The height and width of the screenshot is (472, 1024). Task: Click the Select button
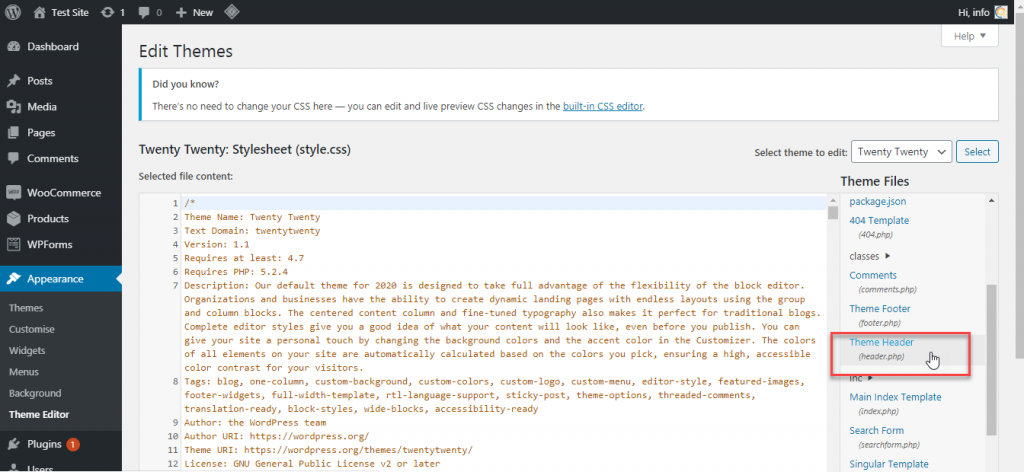977,151
